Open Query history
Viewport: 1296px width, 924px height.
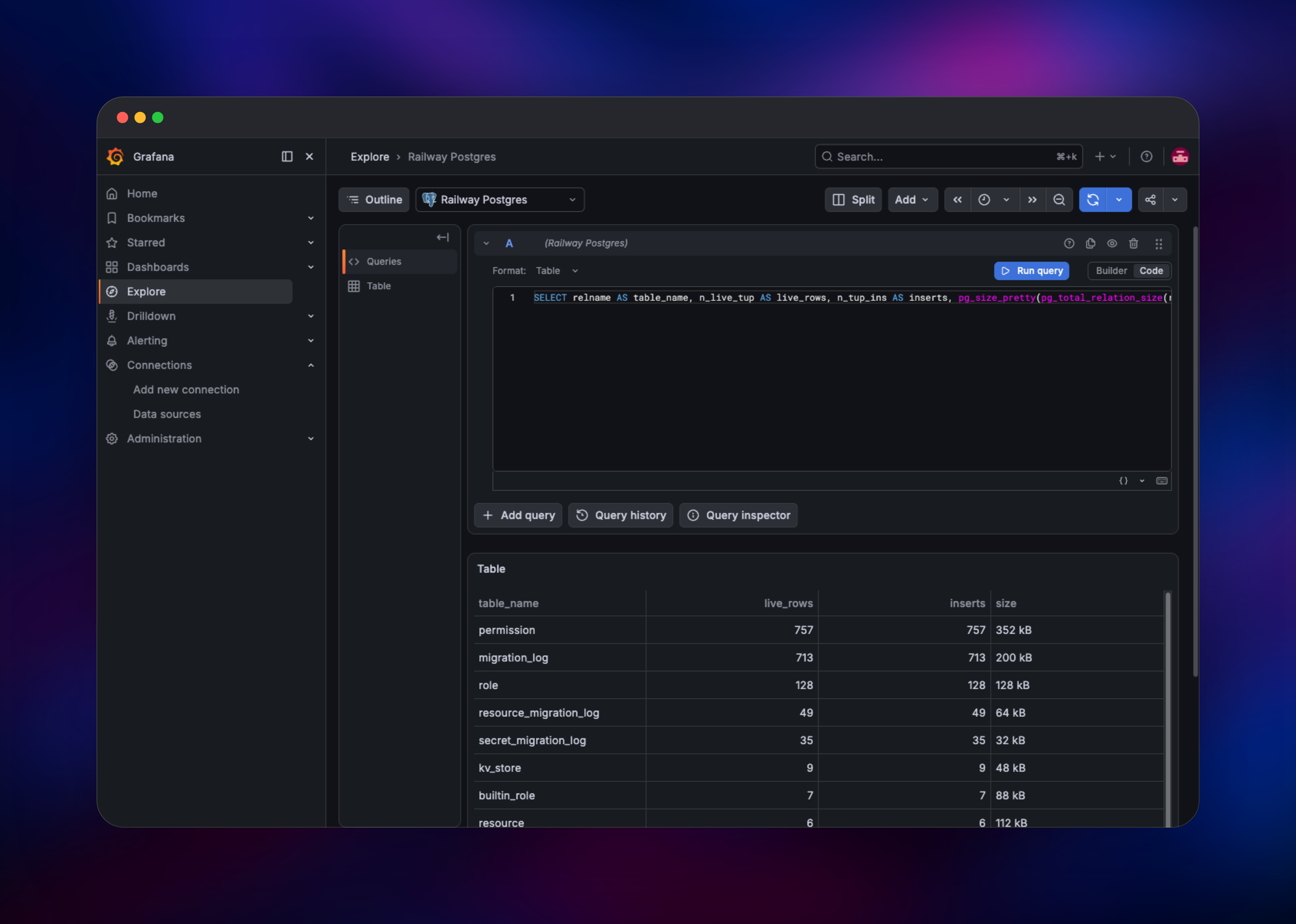[x=621, y=515]
